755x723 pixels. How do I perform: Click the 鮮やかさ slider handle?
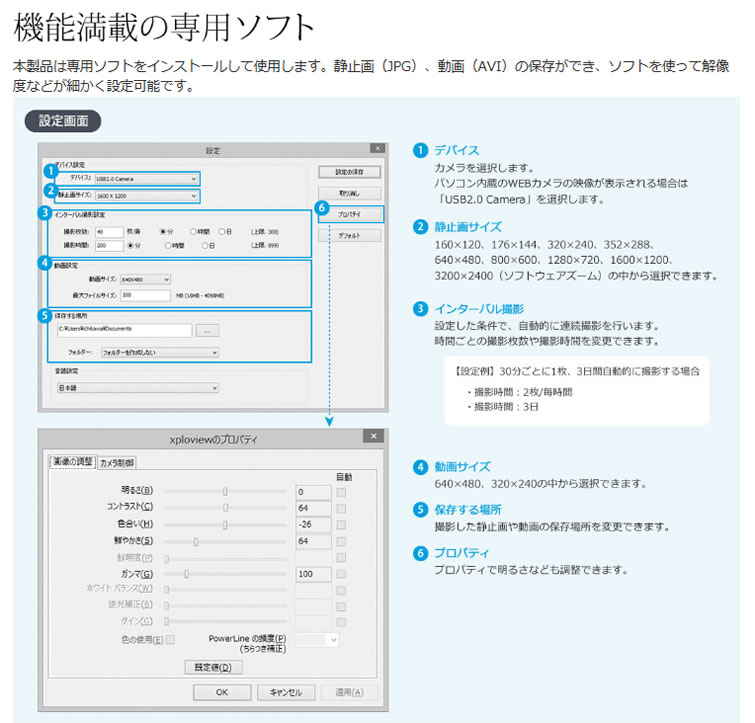[x=196, y=542]
